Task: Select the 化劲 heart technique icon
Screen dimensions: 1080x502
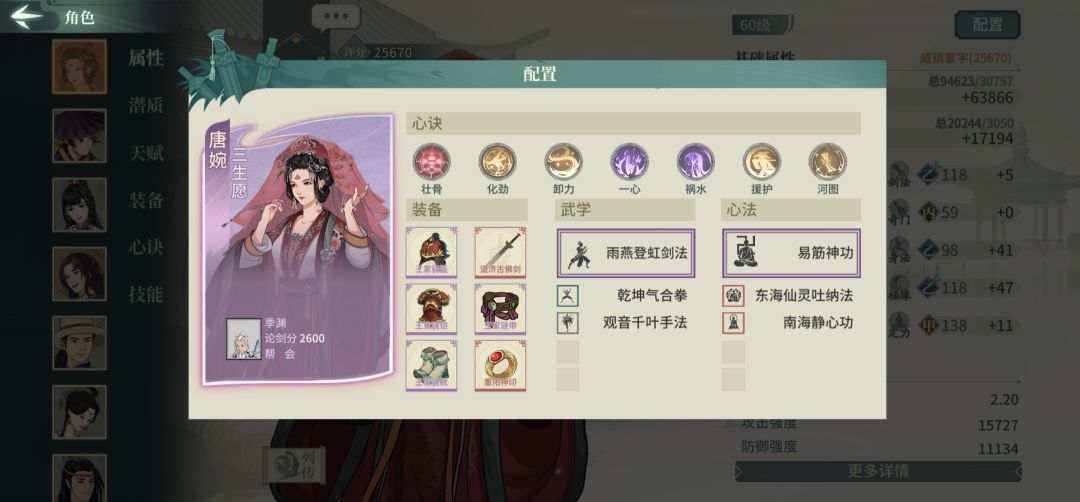Action: (x=497, y=161)
